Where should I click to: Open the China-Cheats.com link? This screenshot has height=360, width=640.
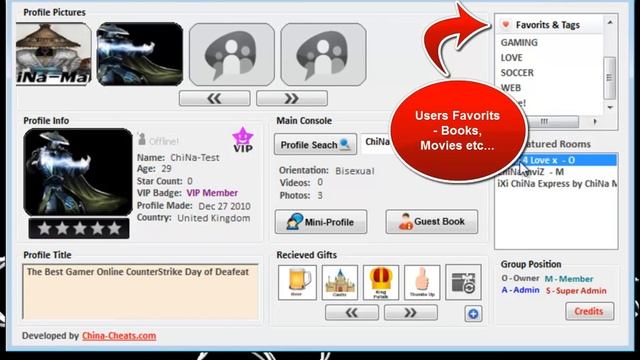(119, 336)
